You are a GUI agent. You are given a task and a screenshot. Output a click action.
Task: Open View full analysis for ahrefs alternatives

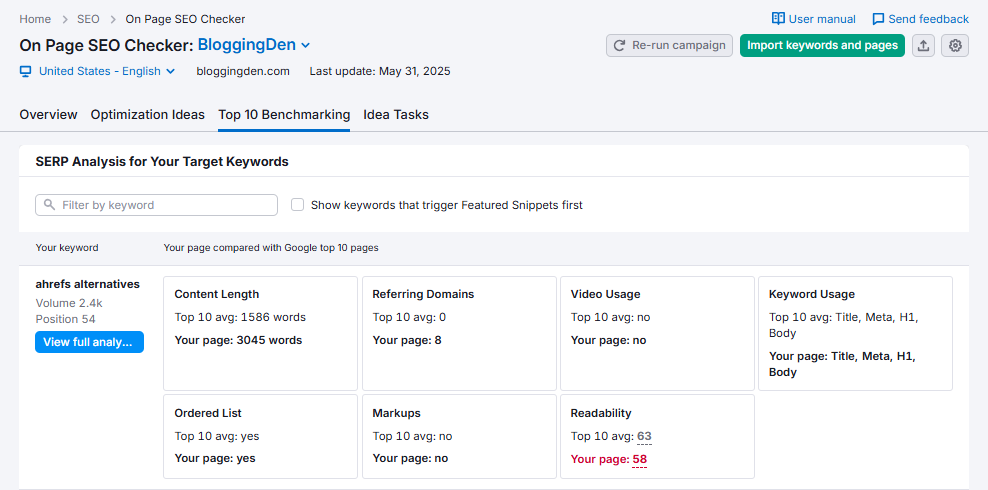pyautogui.click(x=89, y=342)
